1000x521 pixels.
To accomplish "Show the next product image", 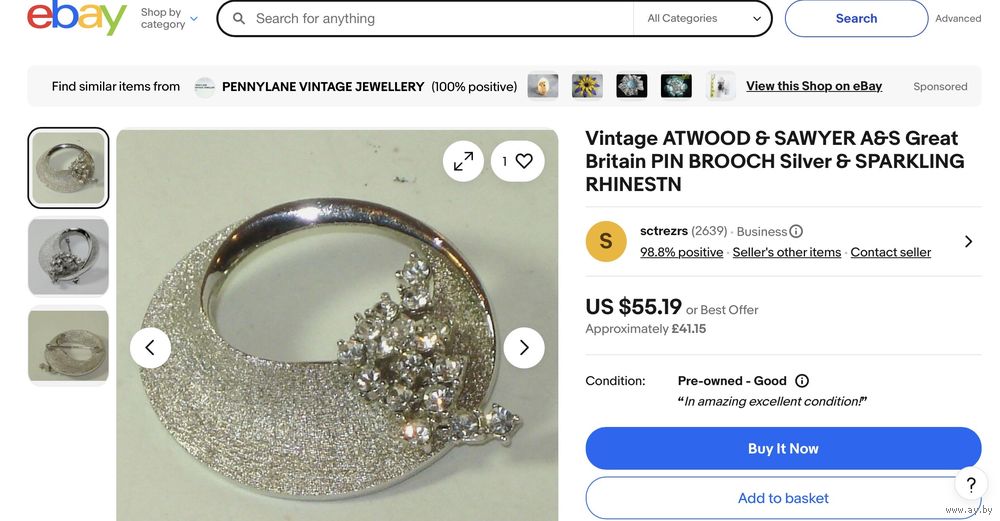I will pyautogui.click(x=523, y=348).
